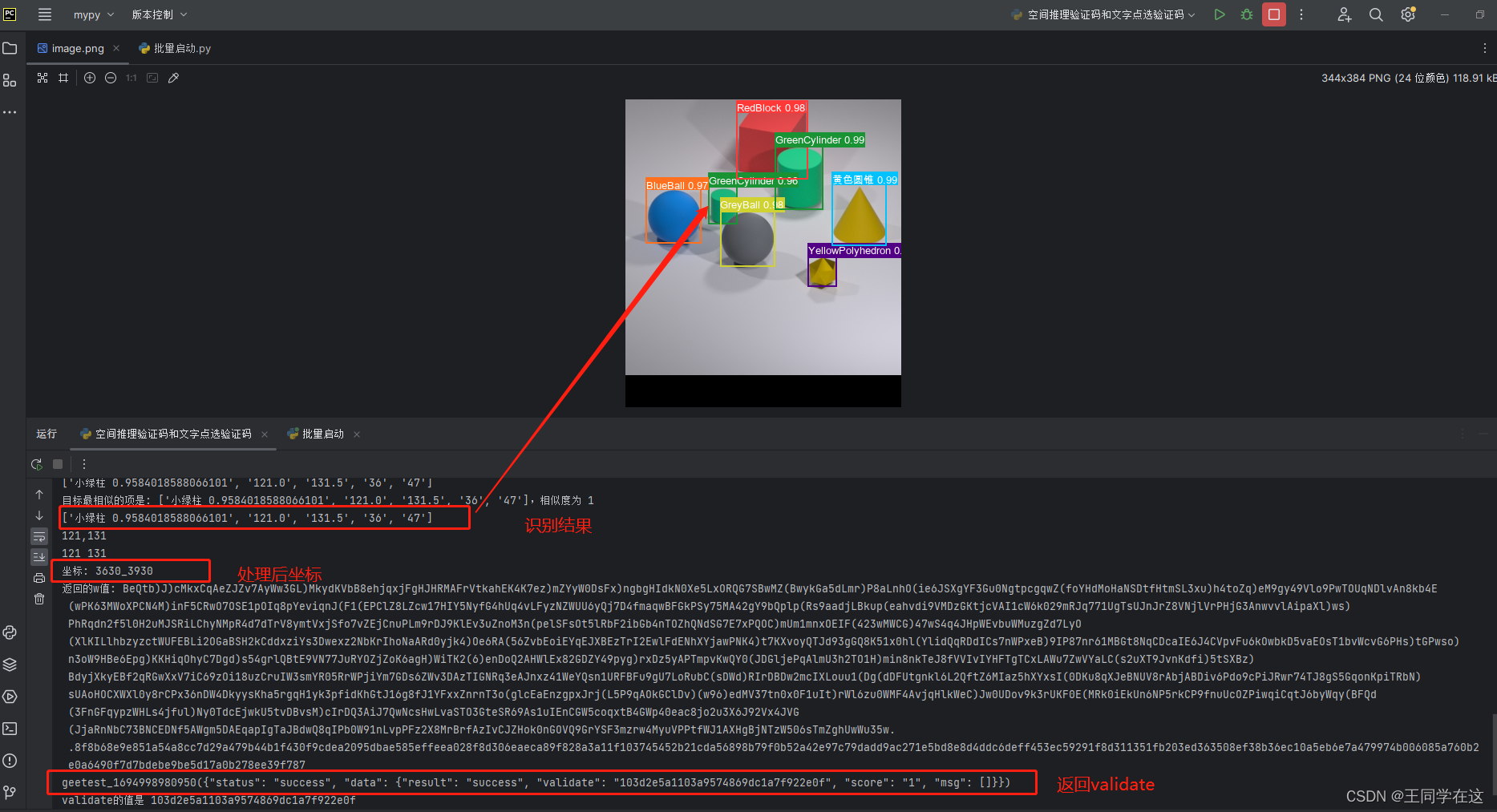This screenshot has width=1497, height=812.
Task: Open more run actions in the top toolbar
Action: (x=1301, y=14)
